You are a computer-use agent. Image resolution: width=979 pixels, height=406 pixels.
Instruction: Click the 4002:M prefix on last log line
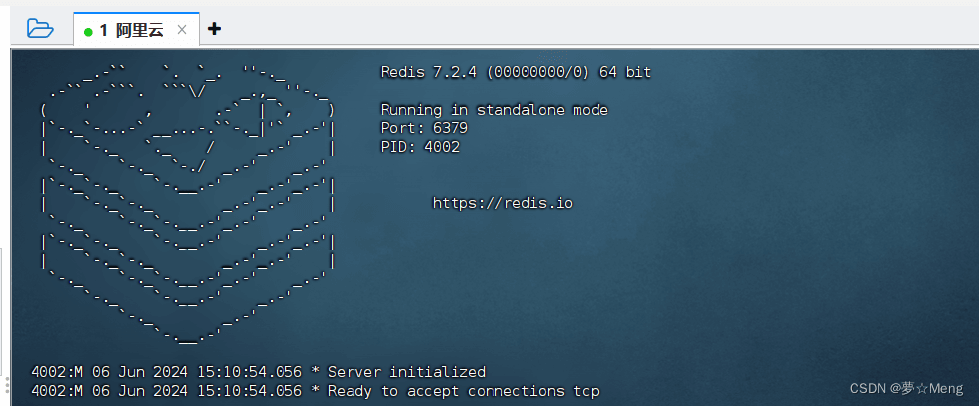(57, 392)
